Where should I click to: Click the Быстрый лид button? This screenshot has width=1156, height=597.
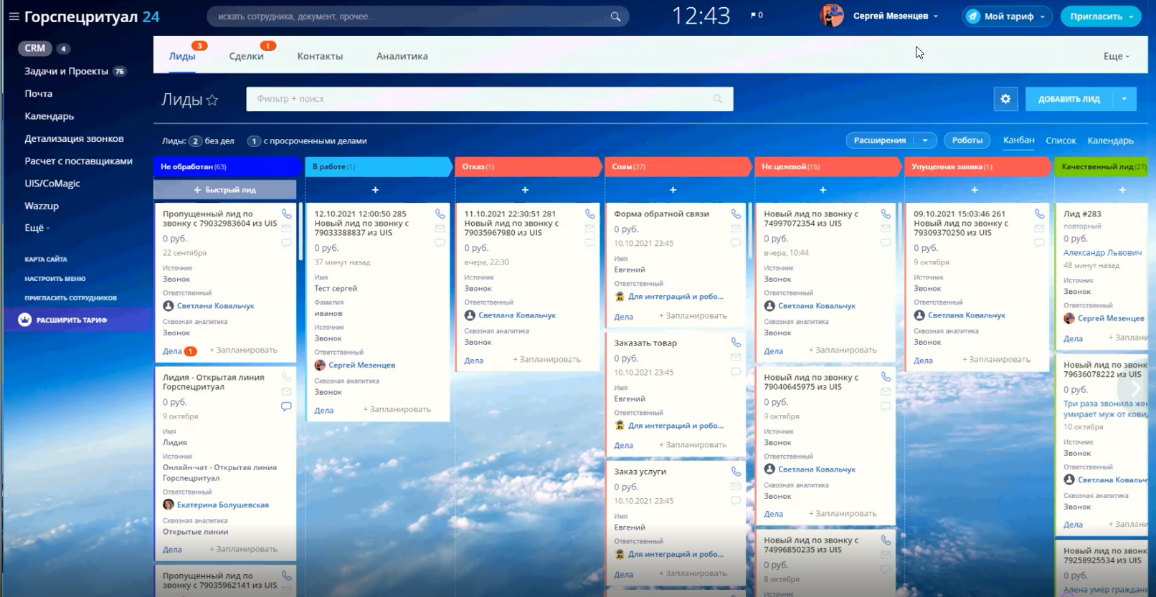pyautogui.click(x=225, y=190)
